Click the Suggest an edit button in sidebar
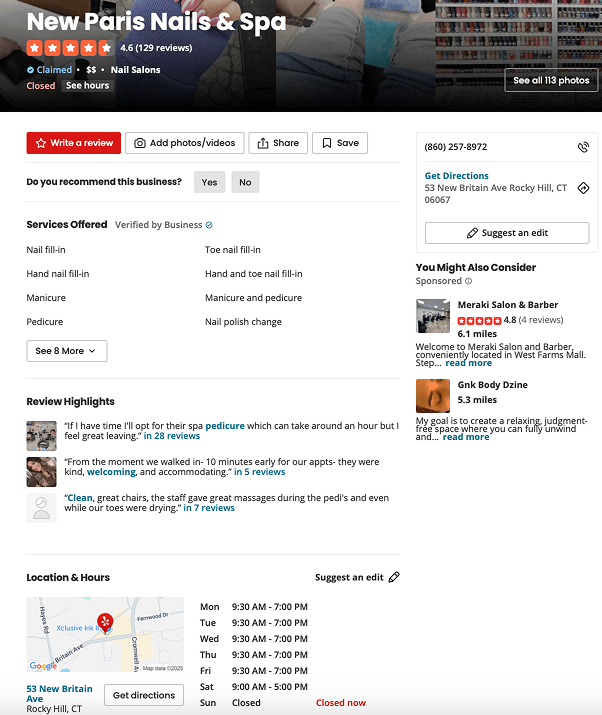The image size is (602, 715). point(507,233)
